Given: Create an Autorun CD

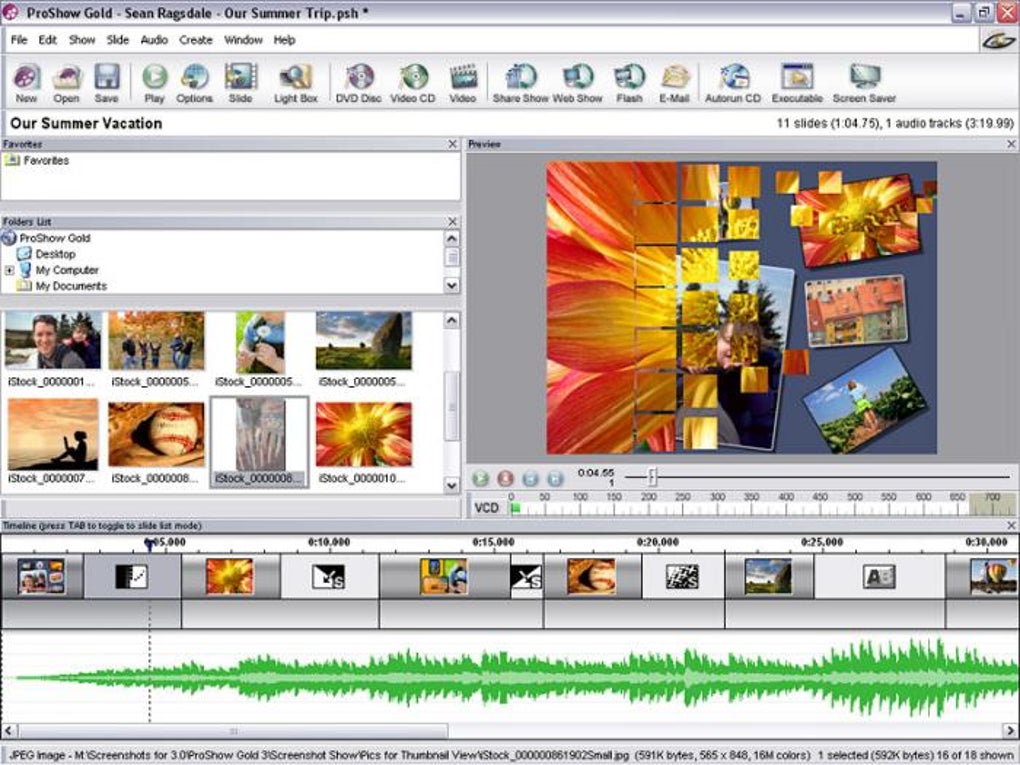Looking at the screenshot, I should [x=733, y=83].
